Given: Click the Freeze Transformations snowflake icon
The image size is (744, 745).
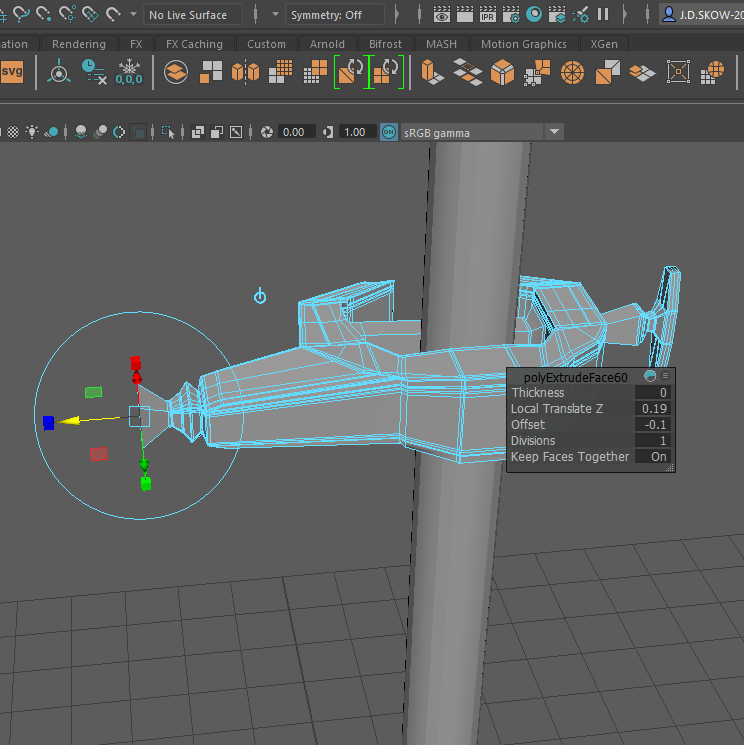Looking at the screenshot, I should (128, 72).
